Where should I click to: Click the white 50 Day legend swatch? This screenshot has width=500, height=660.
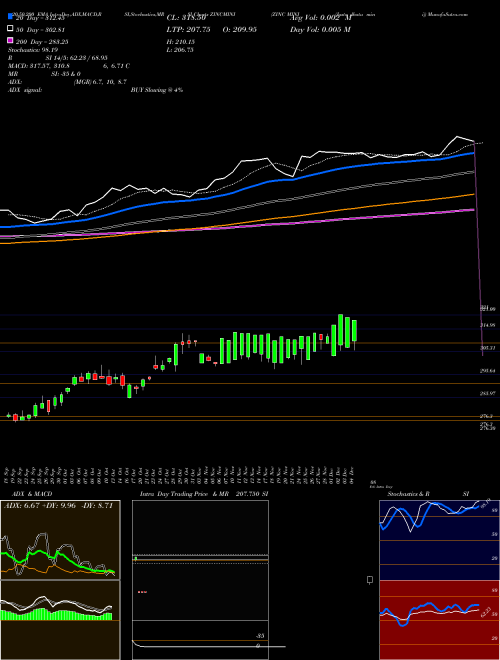click(10, 29)
